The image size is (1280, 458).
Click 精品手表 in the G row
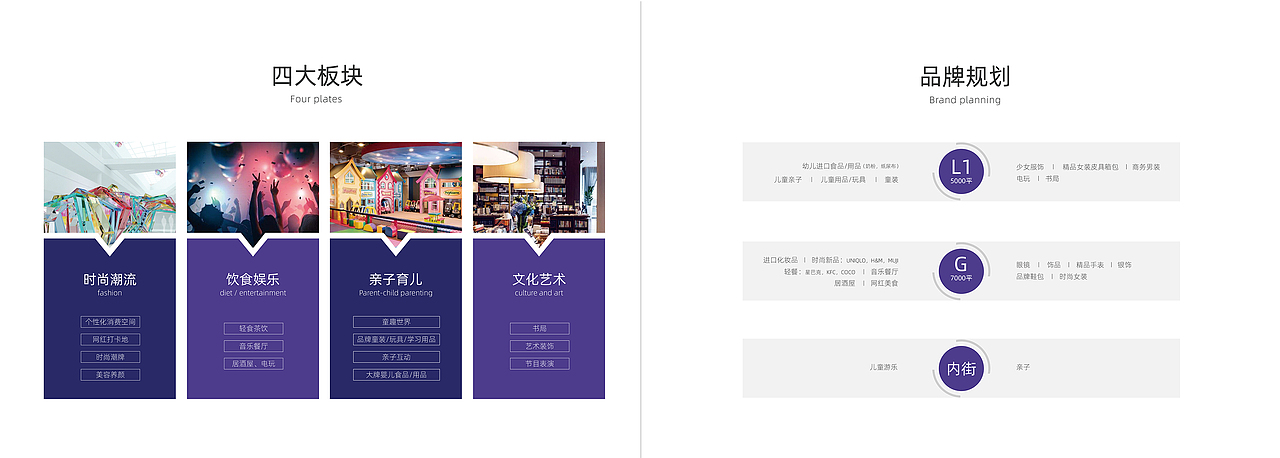pos(1090,264)
